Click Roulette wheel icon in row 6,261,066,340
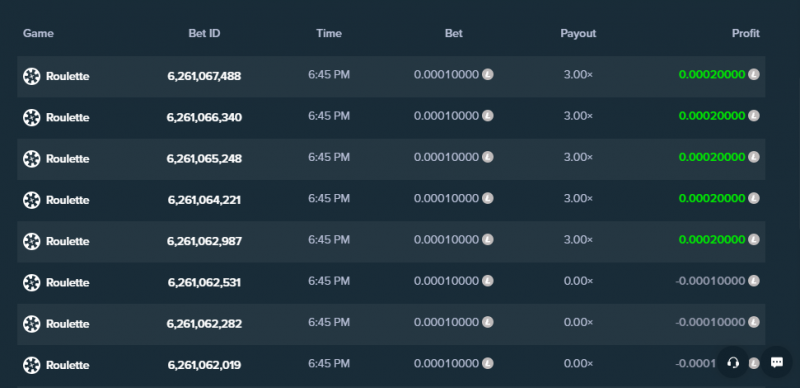The width and height of the screenshot is (800, 388). [x=32, y=118]
